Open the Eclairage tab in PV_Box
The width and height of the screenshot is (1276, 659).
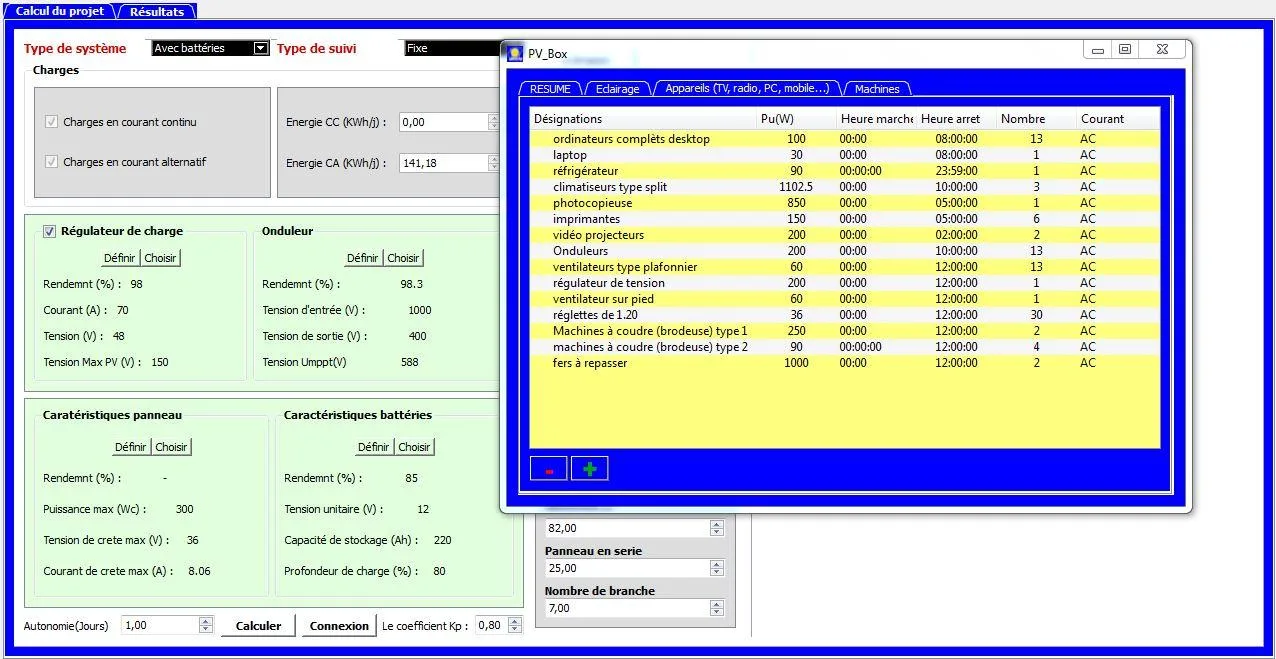[617, 89]
